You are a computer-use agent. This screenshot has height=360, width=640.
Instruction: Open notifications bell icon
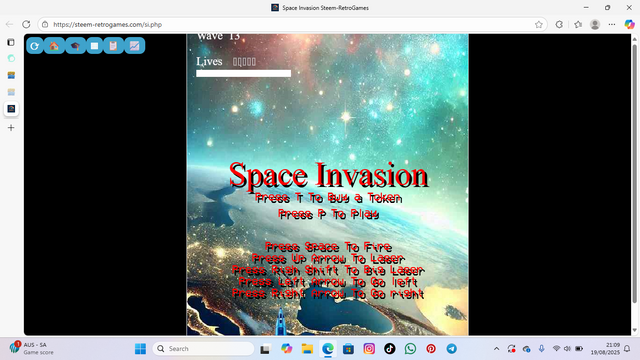coord(627,349)
